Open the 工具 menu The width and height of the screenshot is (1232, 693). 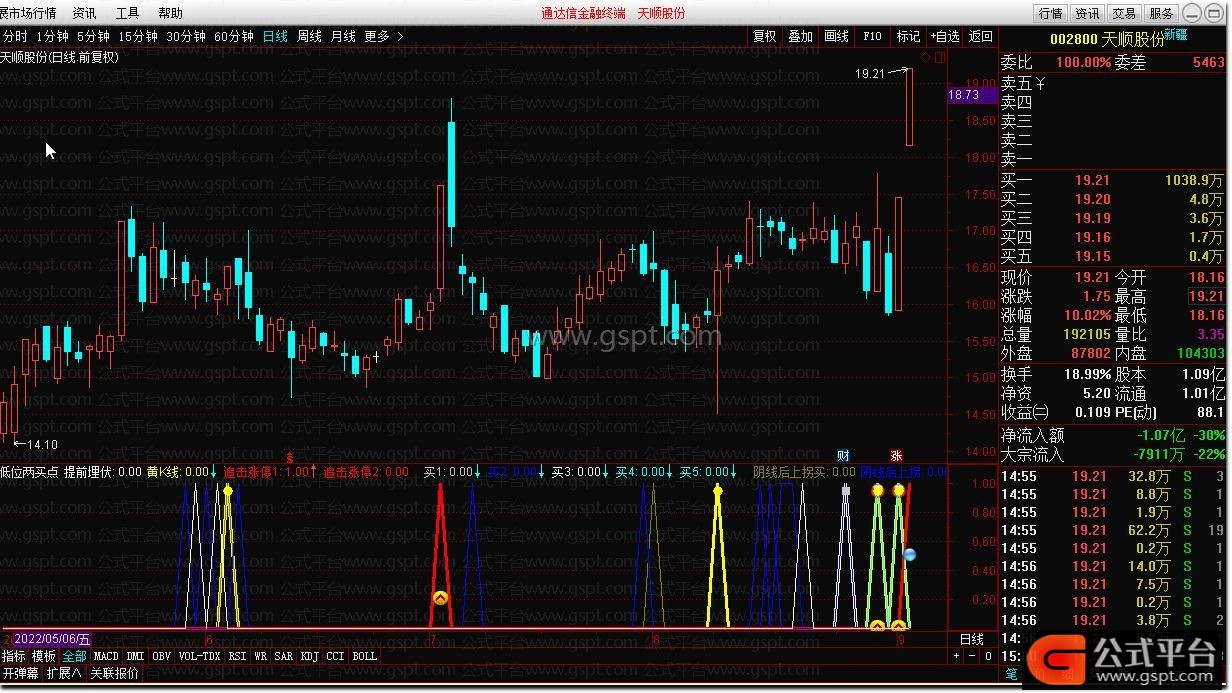point(128,13)
